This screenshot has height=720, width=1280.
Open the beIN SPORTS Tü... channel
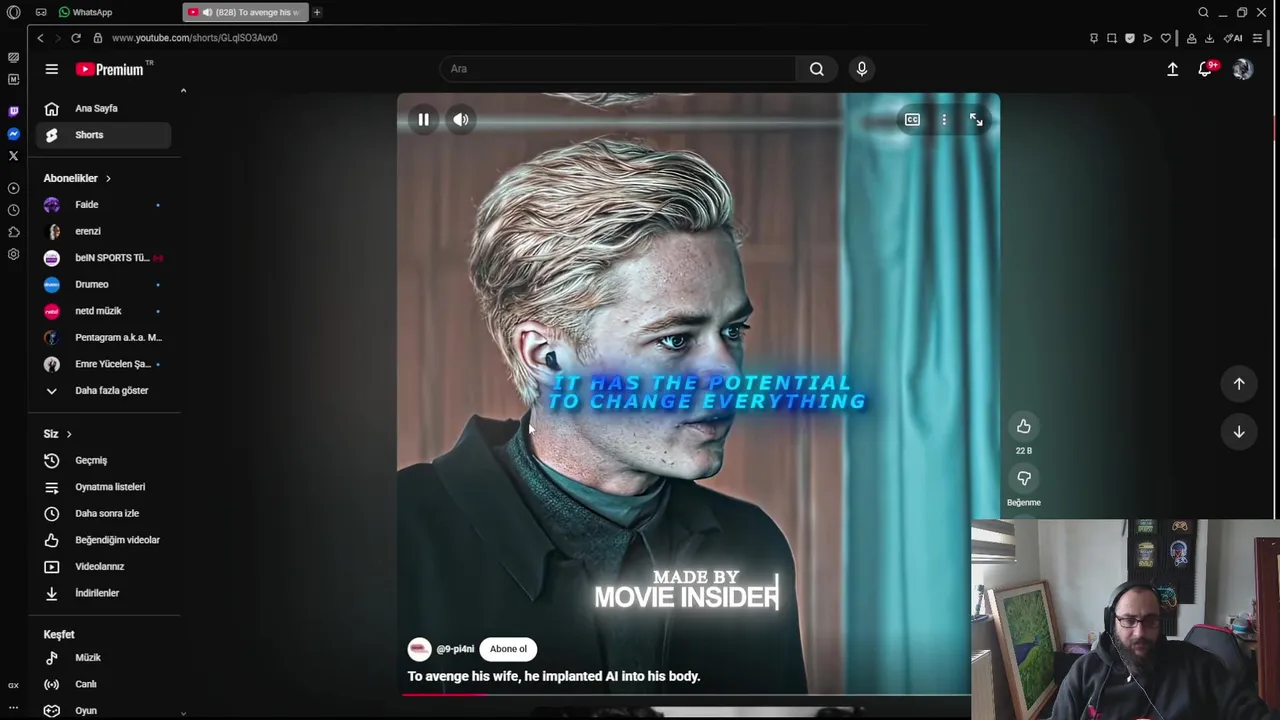104,258
